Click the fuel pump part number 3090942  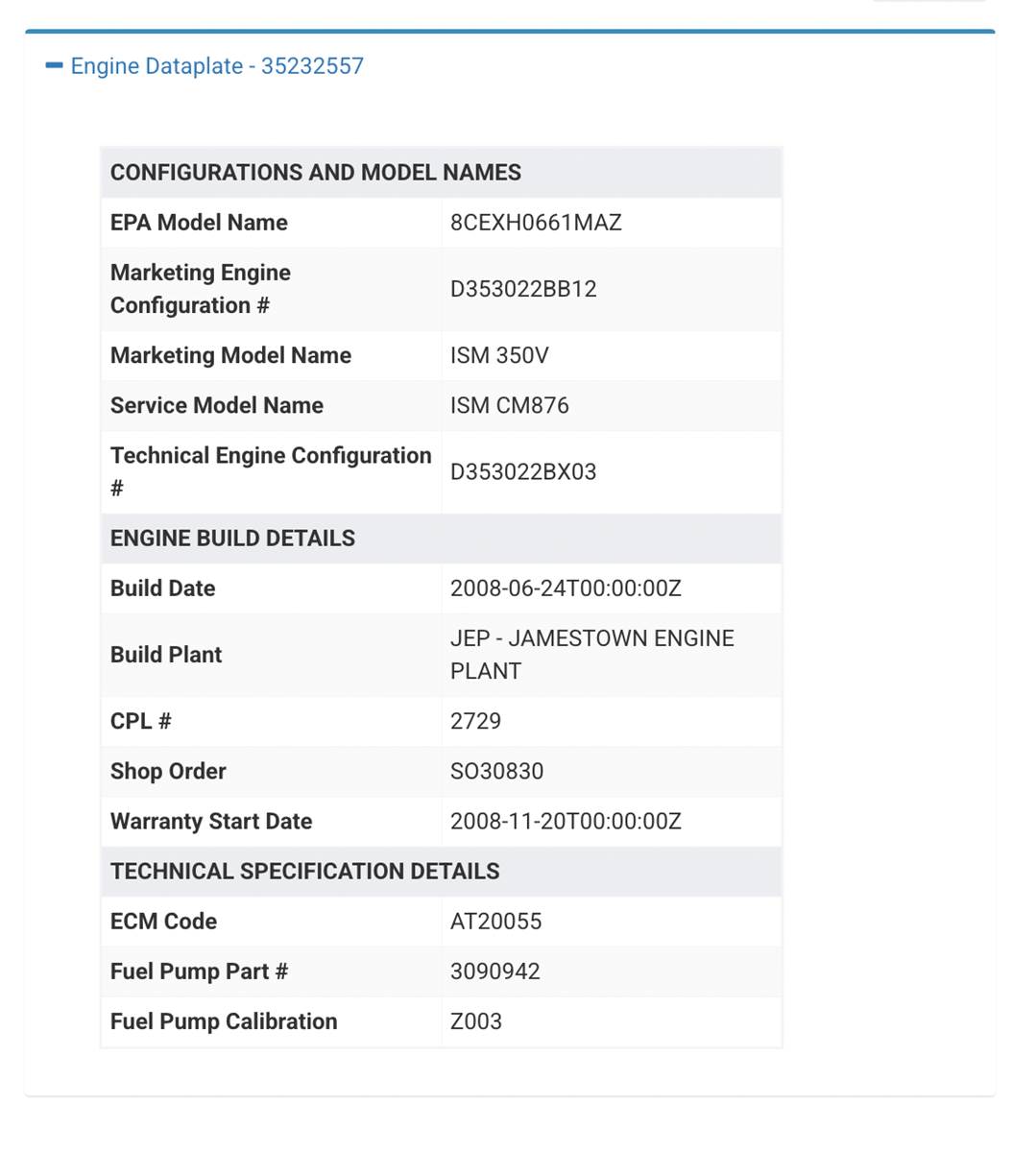494,972
